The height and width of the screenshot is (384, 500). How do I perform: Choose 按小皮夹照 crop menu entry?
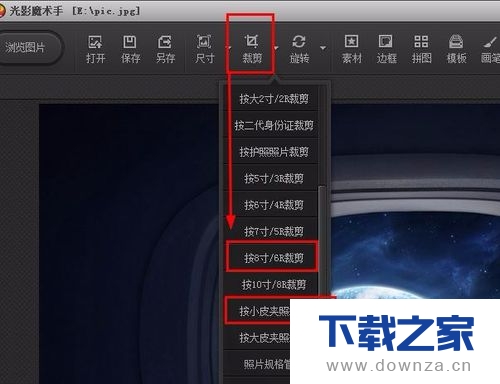[258, 311]
